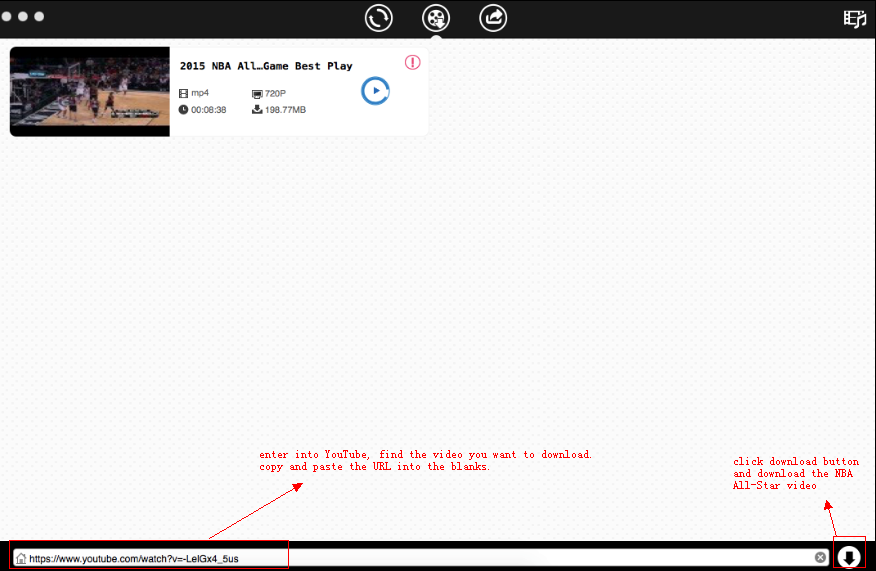Close the window with first traffic light
The image size is (876, 571).
[x=7, y=16]
